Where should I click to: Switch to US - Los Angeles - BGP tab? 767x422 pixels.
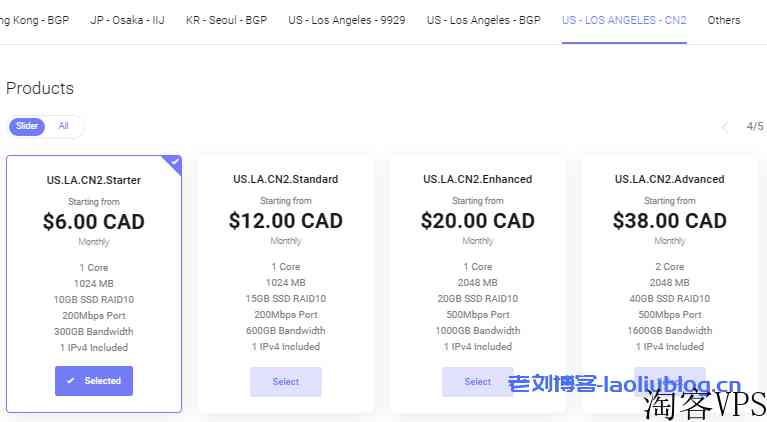pos(483,20)
